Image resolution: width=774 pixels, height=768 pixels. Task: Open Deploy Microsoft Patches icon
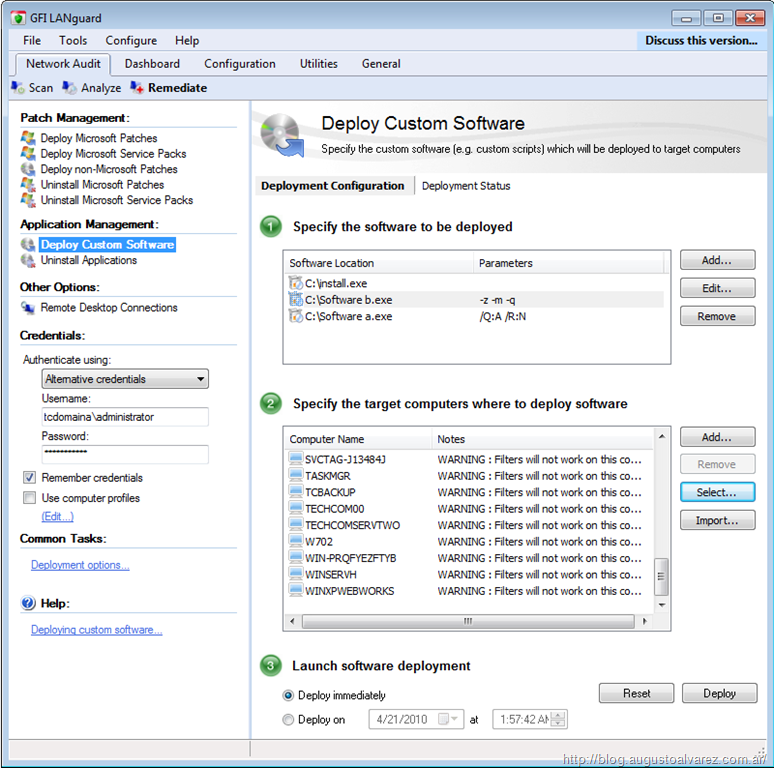pyautogui.click(x=28, y=138)
